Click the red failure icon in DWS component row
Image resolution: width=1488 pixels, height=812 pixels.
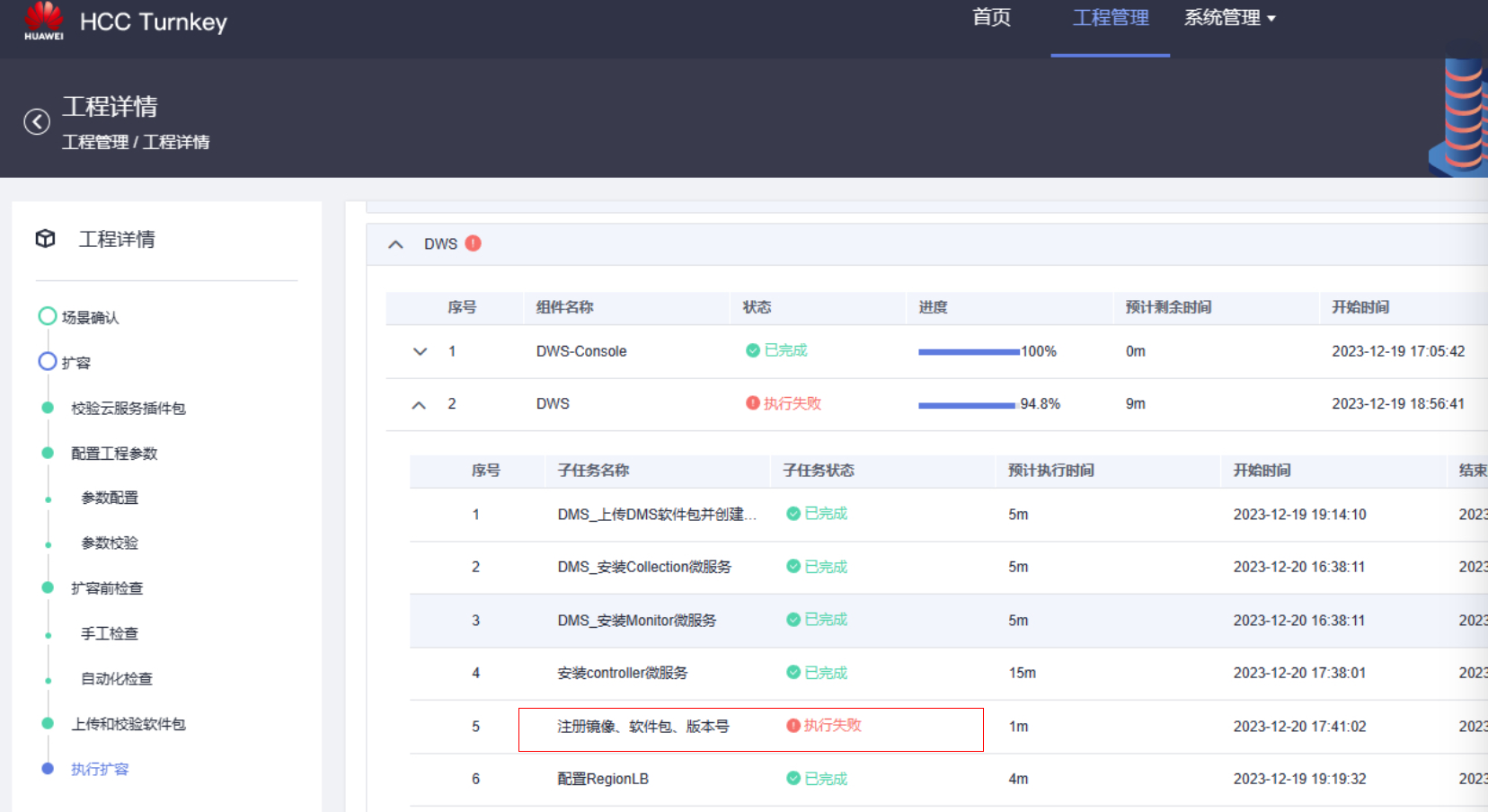pos(753,403)
